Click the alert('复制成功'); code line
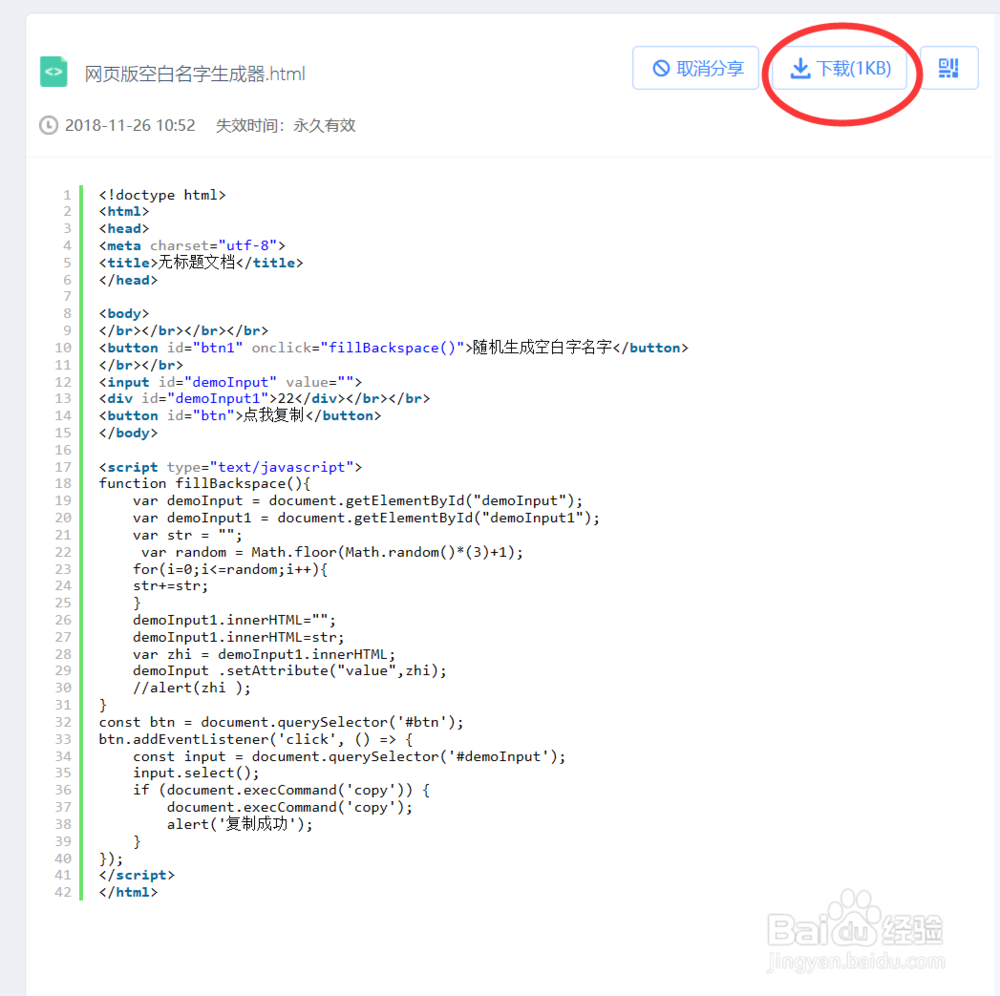The image size is (1000, 996). (240, 824)
